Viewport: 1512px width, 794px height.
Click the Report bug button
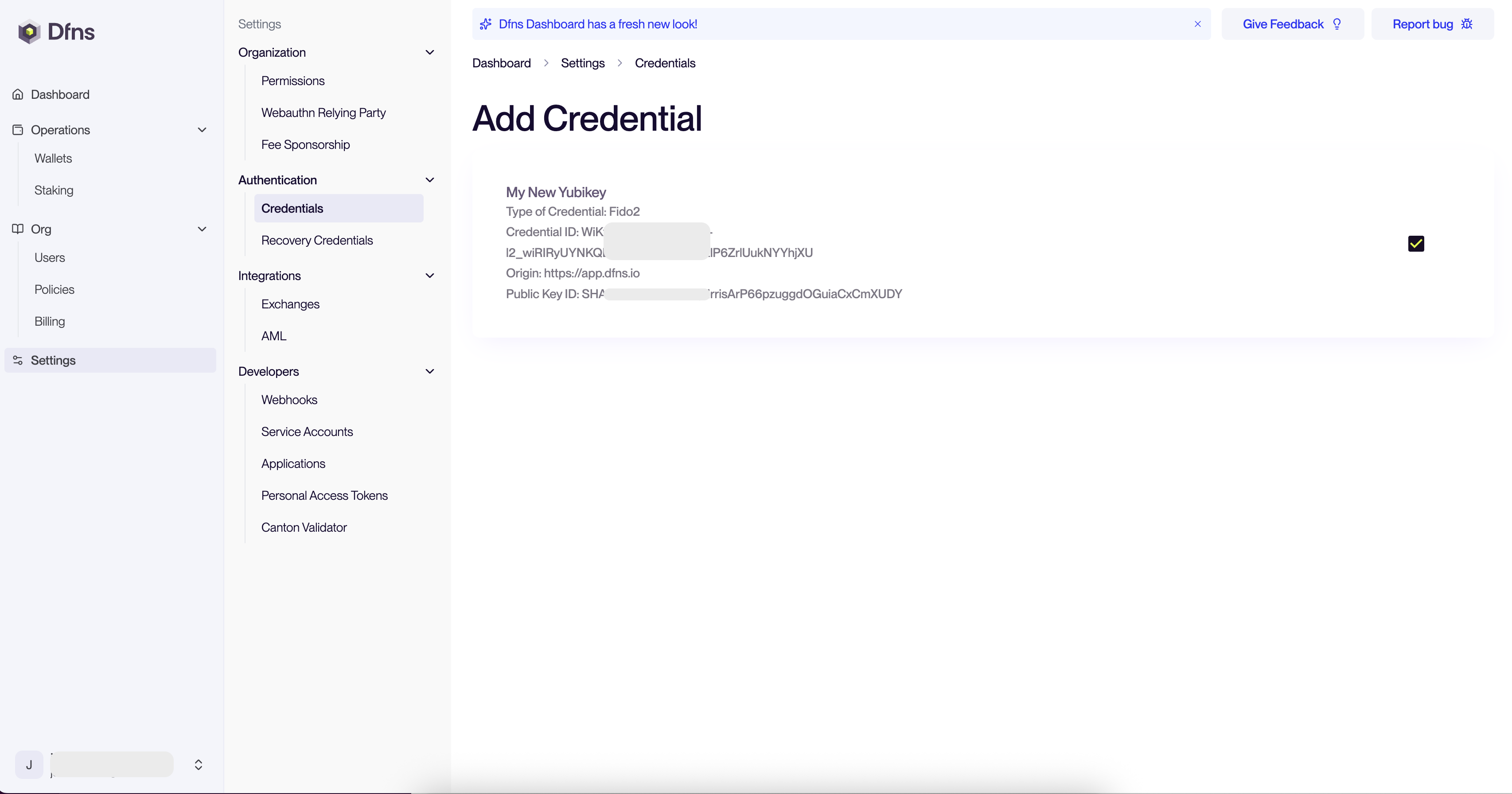(x=1432, y=24)
